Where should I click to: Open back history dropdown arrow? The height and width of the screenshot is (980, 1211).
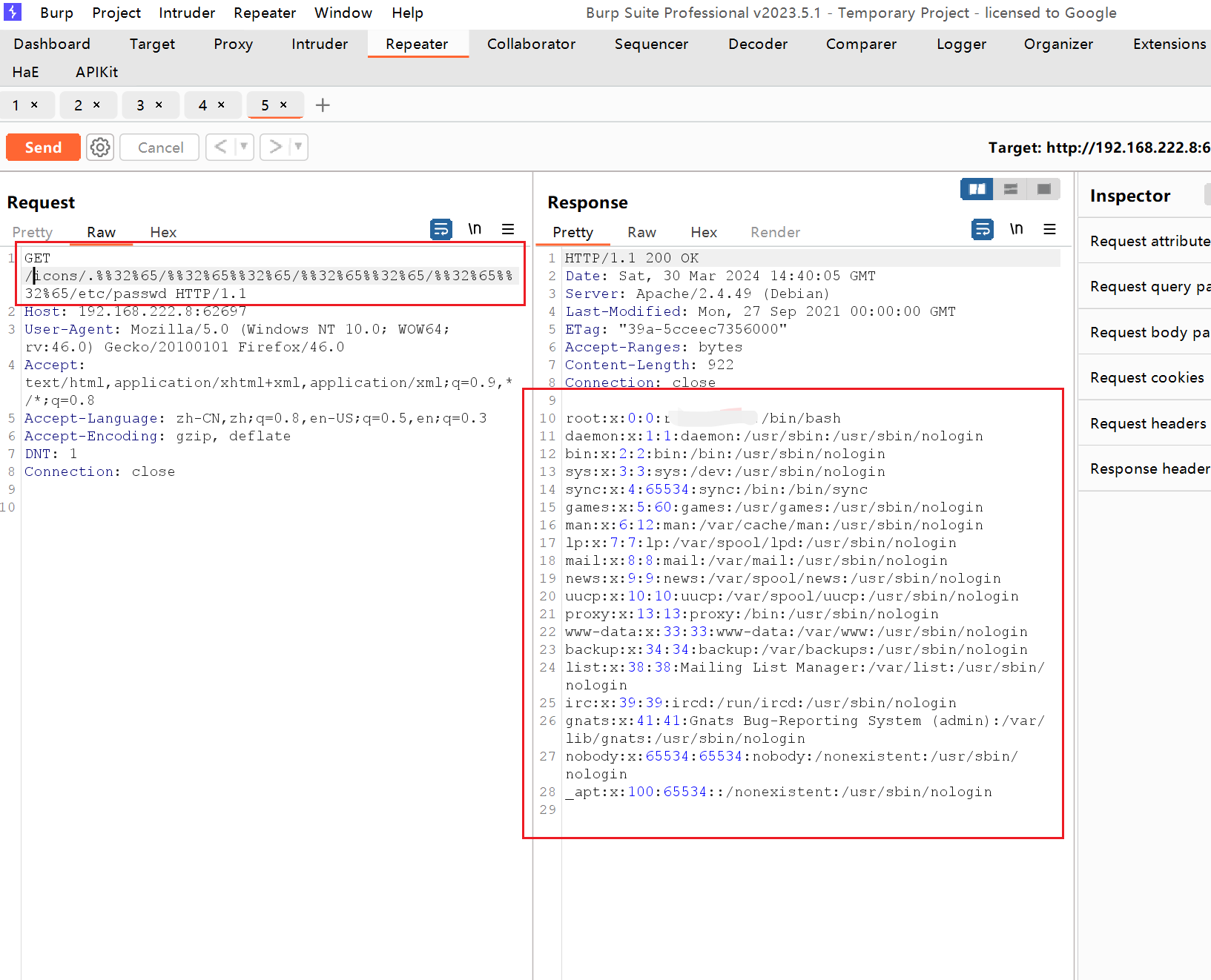click(244, 147)
